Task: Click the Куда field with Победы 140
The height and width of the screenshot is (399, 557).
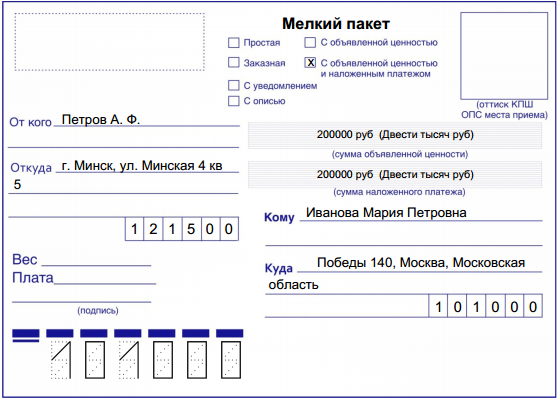Action: point(420,263)
